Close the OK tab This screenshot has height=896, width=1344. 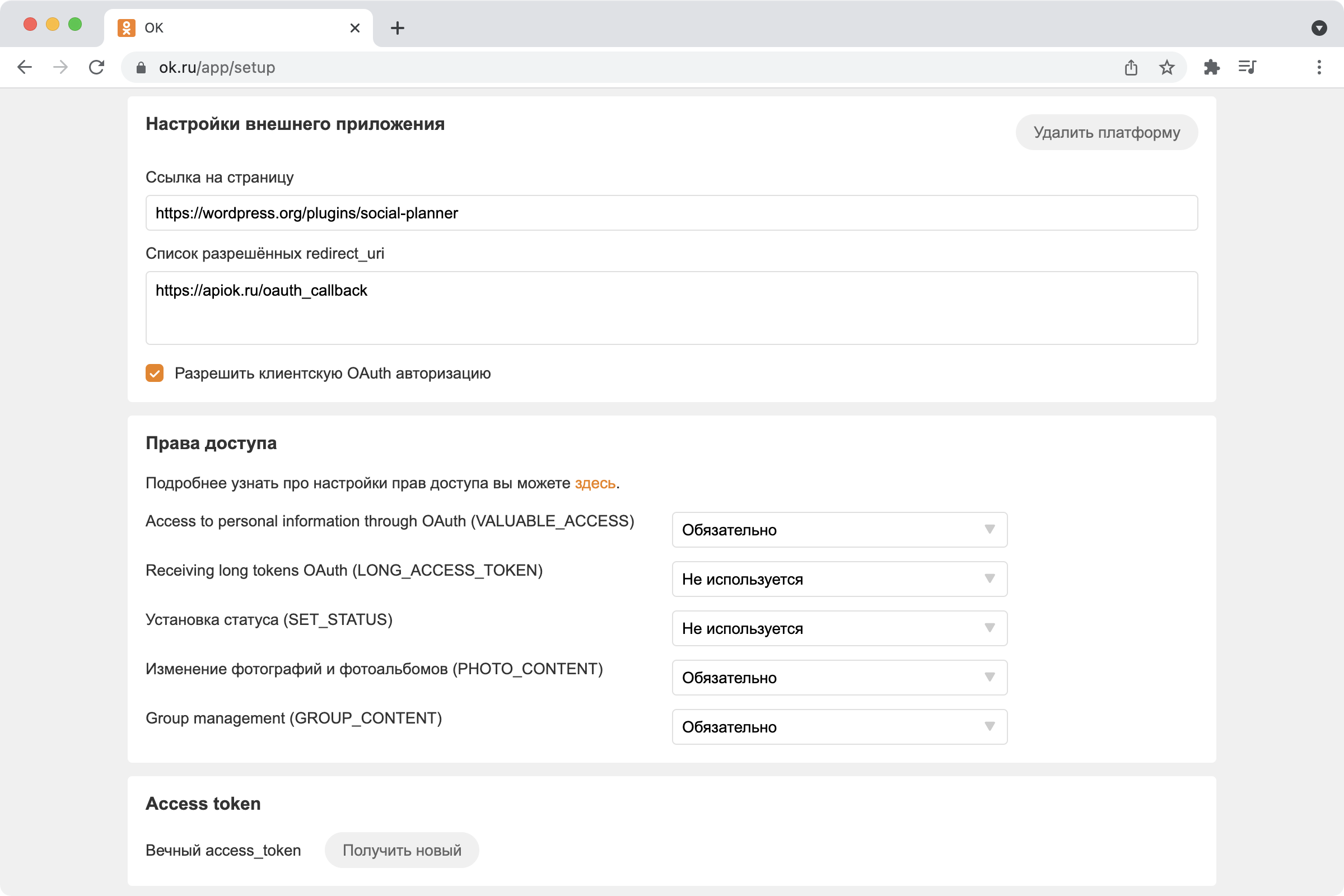tap(355, 27)
